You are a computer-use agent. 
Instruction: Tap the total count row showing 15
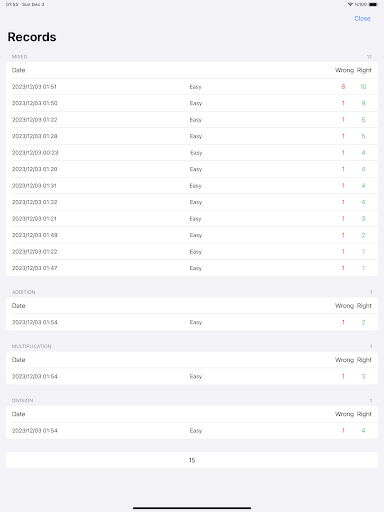coord(192,460)
